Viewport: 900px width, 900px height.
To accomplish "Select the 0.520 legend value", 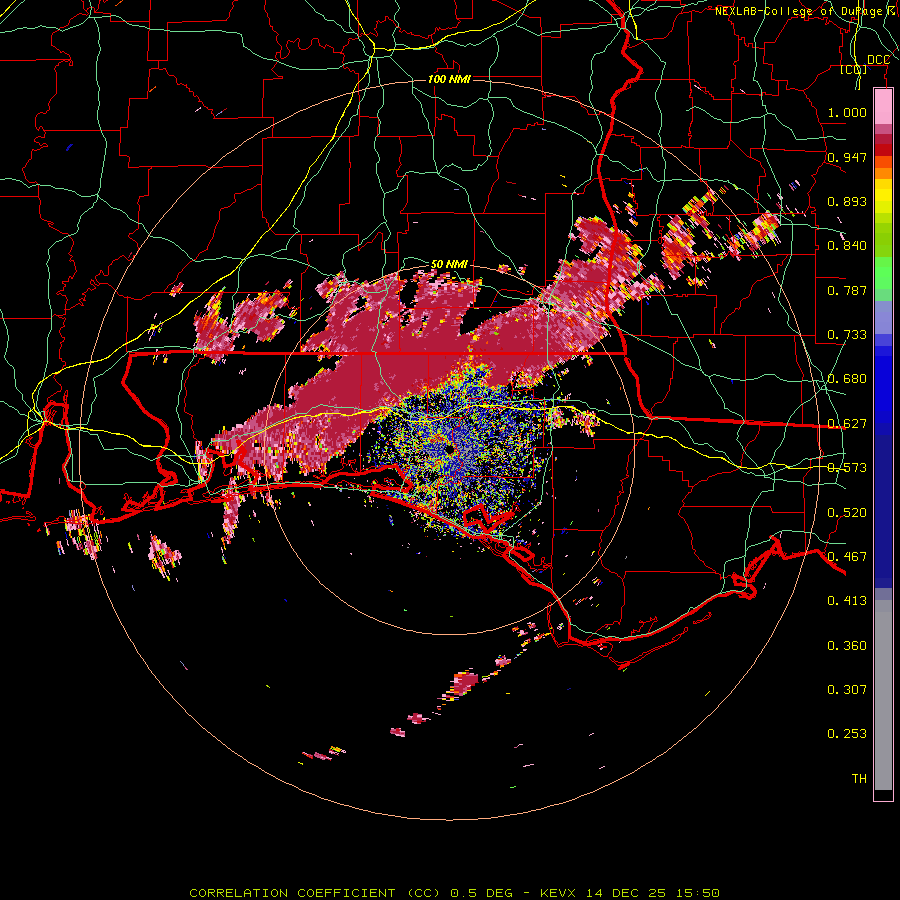I will [x=847, y=513].
